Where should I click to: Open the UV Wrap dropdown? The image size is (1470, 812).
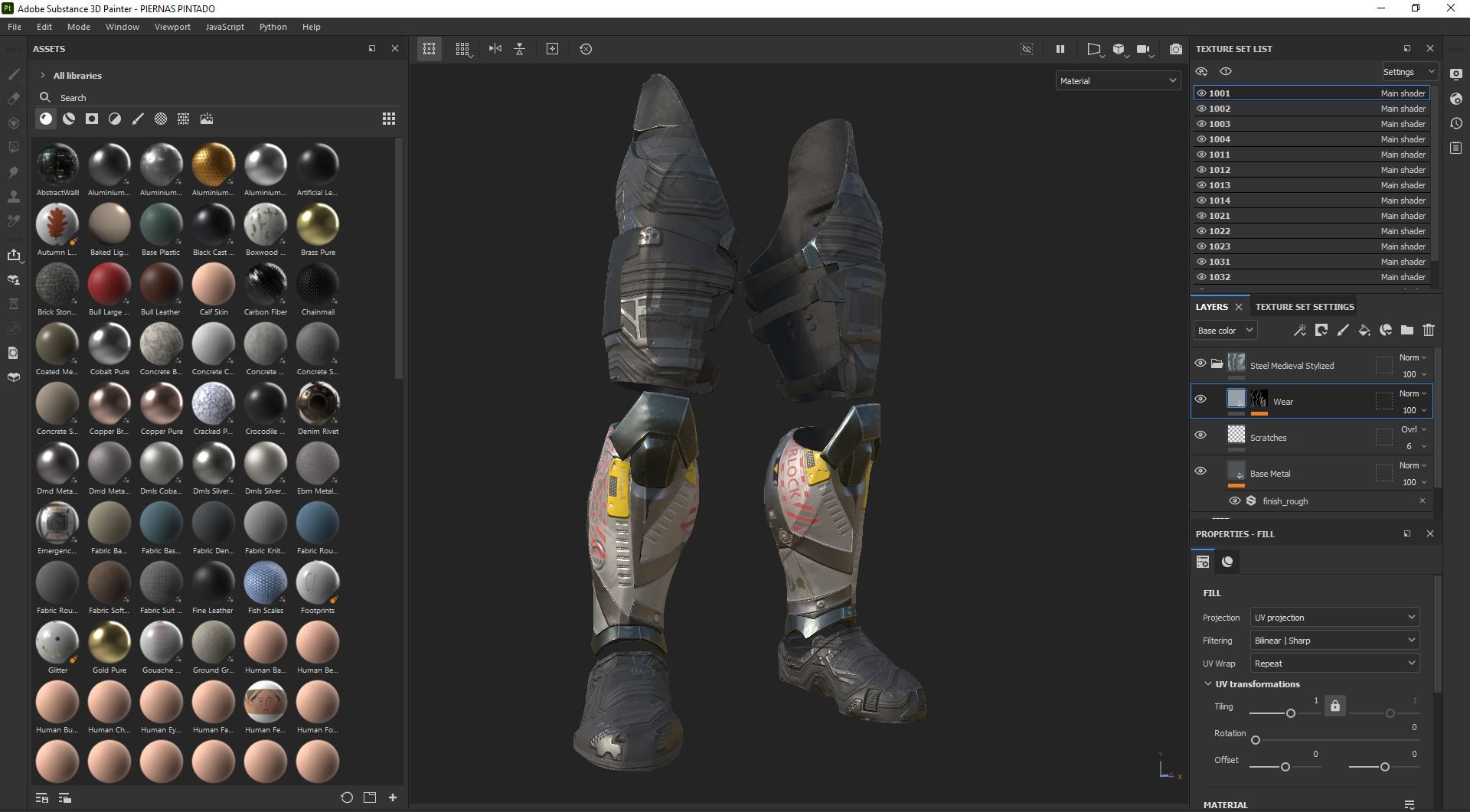[x=1334, y=664]
